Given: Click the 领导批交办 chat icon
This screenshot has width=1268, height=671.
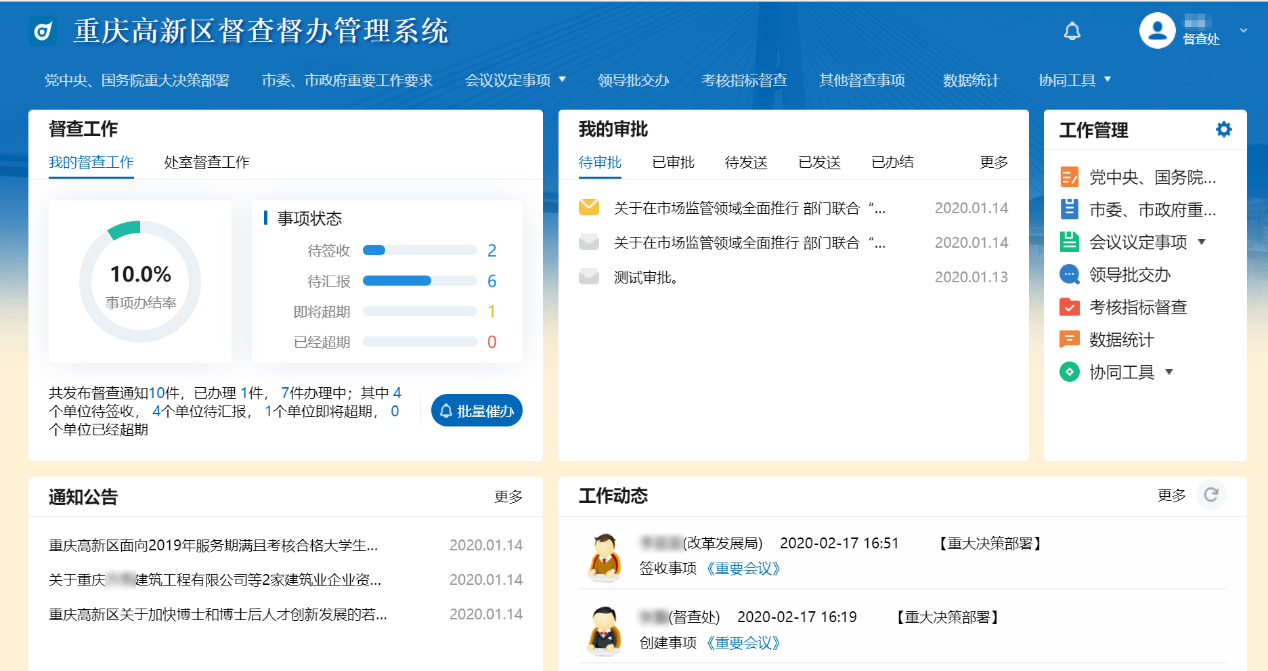Looking at the screenshot, I should [1069, 274].
